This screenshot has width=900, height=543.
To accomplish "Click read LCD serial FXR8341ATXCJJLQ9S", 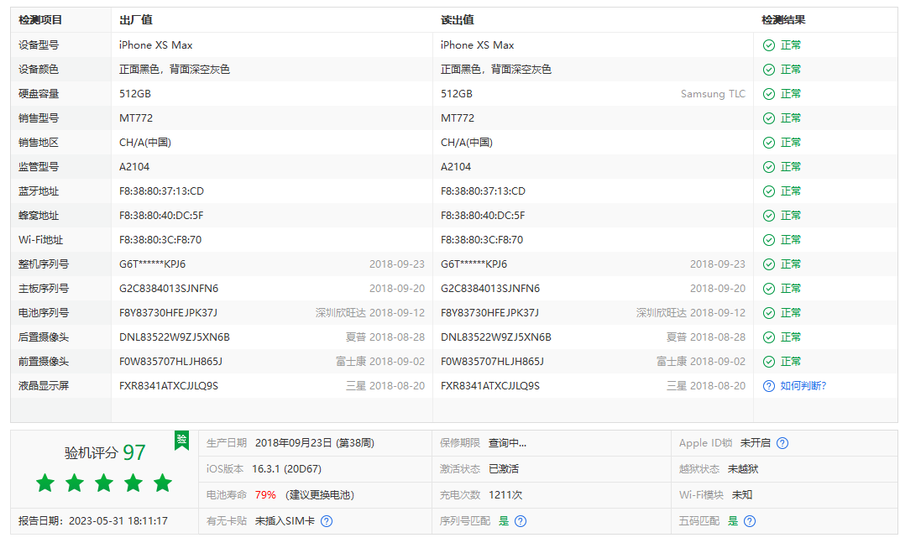I will (x=490, y=386).
